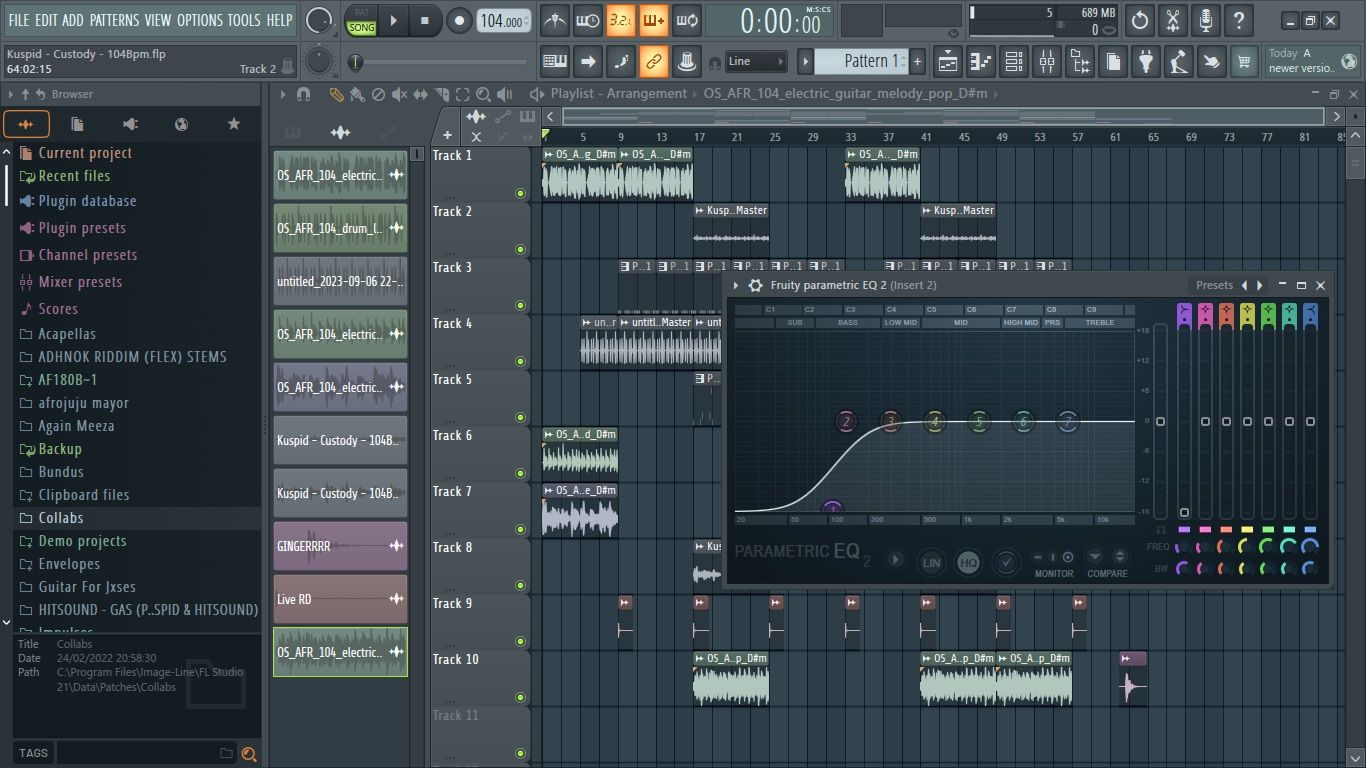The height and width of the screenshot is (768, 1366).
Task: Select the Zoom tool in the Playlist toolbar
Action: [484, 93]
